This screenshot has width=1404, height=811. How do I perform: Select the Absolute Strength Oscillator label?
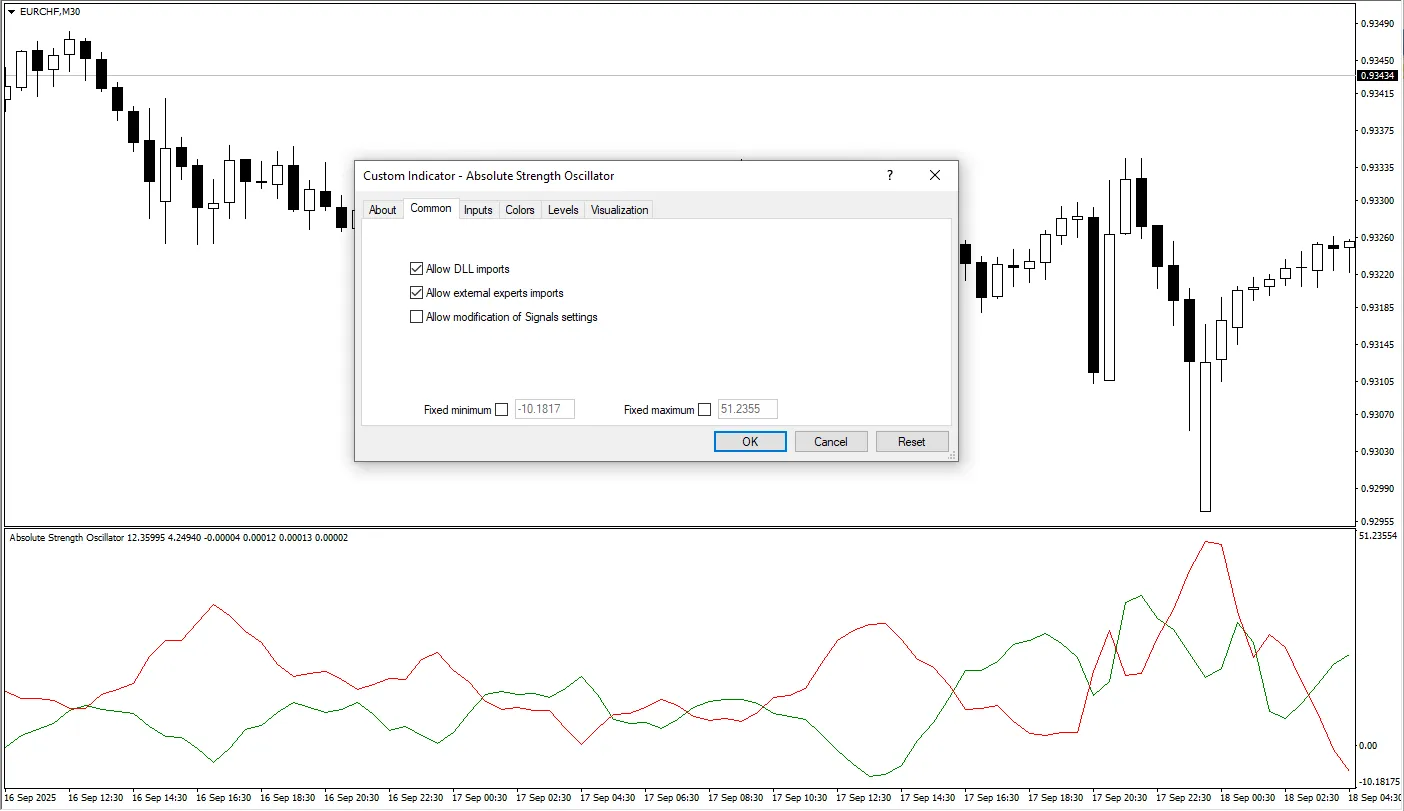click(66, 537)
